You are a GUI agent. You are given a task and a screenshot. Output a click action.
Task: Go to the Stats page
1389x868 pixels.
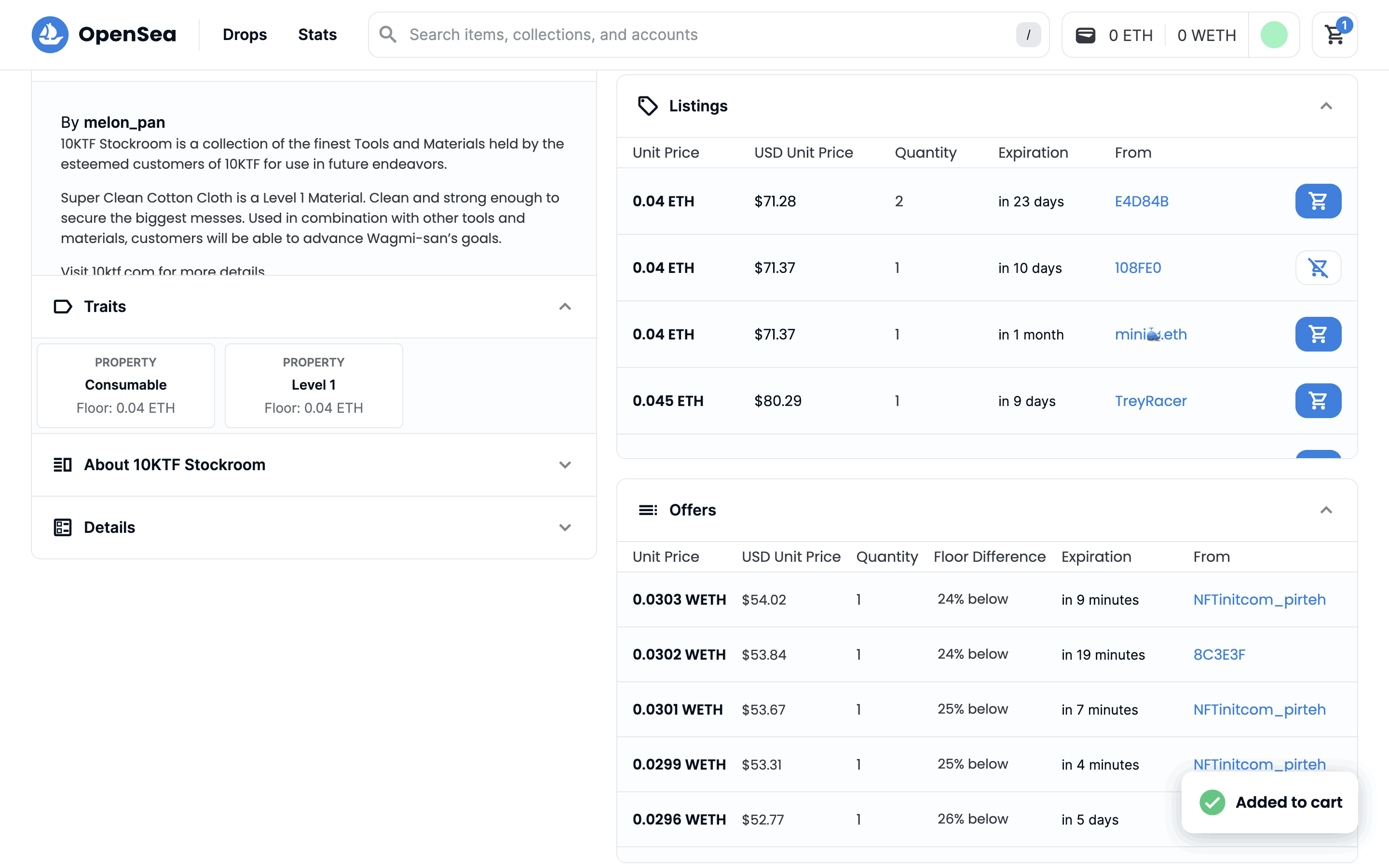point(317,34)
